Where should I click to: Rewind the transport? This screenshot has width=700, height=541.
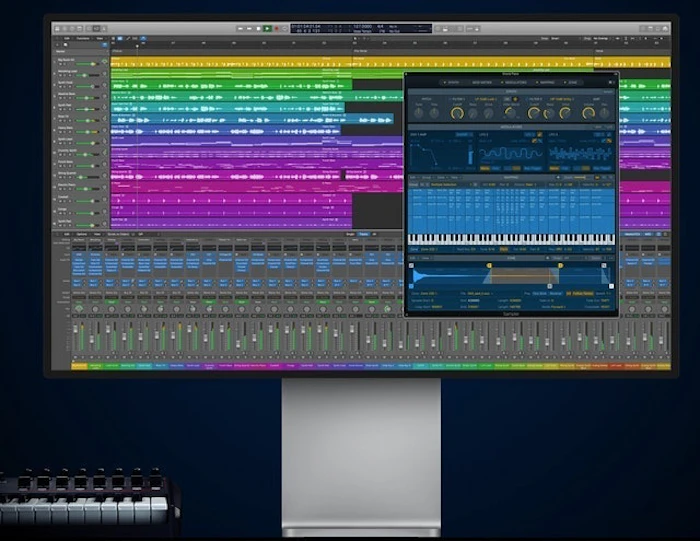tap(241, 29)
